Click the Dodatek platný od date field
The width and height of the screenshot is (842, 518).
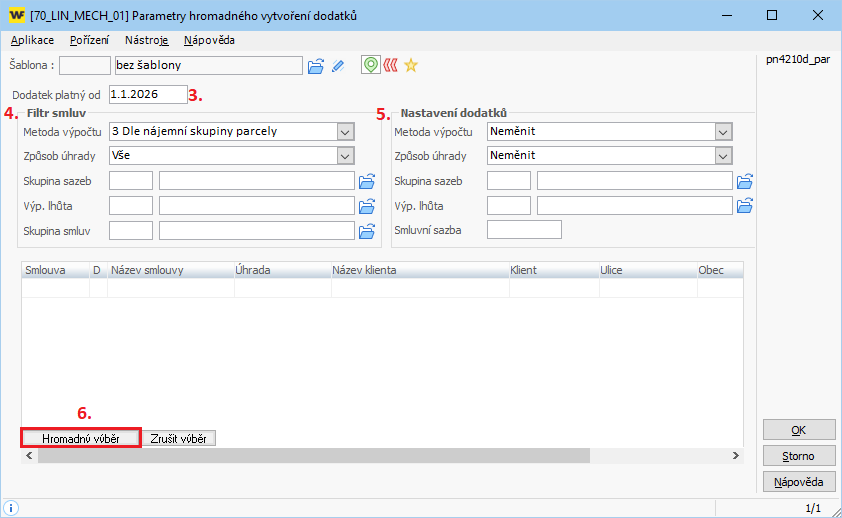(147, 95)
